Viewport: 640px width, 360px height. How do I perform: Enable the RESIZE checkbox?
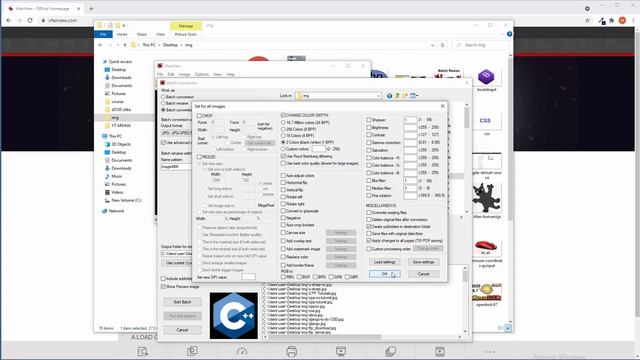[199, 157]
